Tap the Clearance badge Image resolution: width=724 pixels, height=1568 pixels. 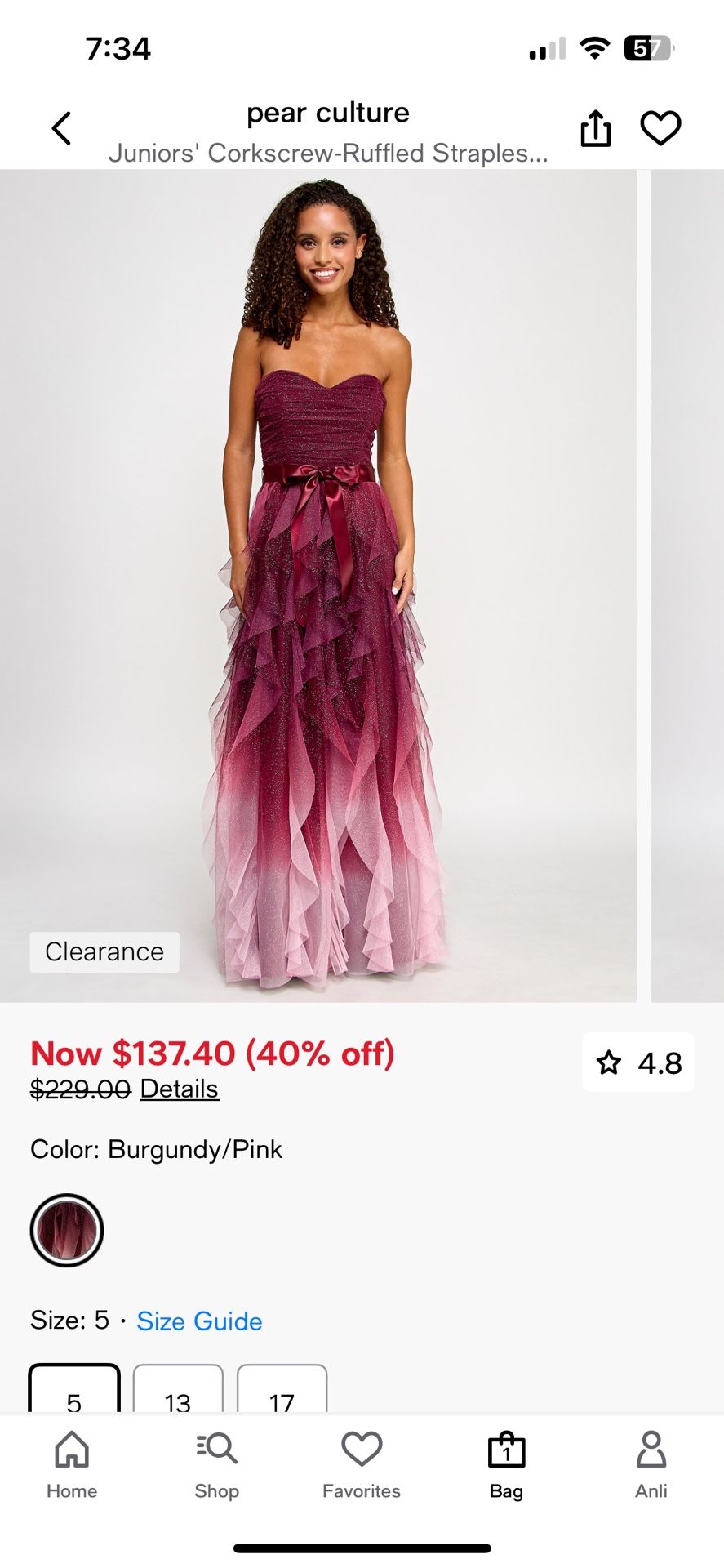click(104, 951)
